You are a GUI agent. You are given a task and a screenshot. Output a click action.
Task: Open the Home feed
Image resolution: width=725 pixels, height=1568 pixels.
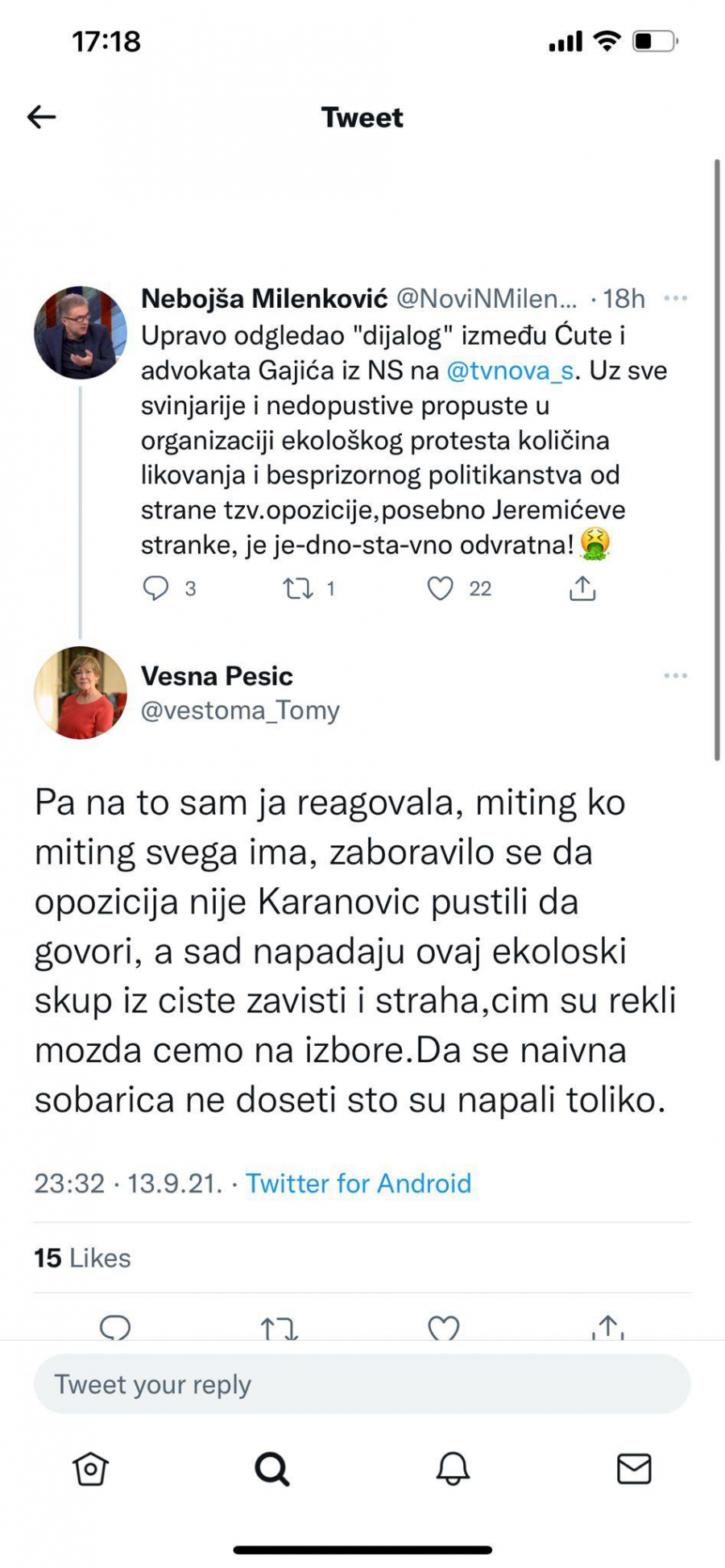(91, 1467)
